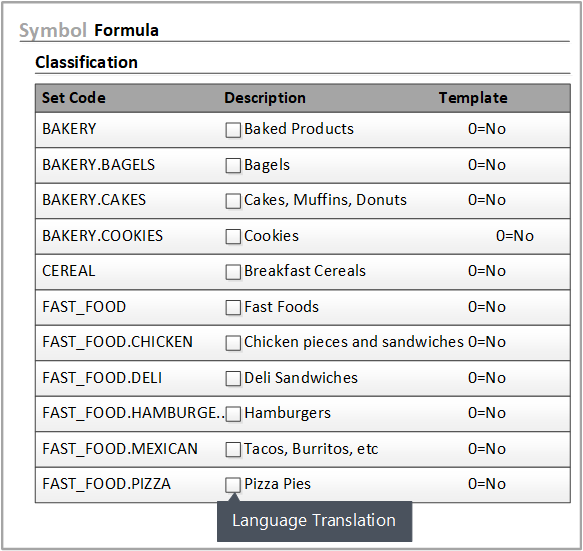
Task: Switch to the Symbol tab
Action: point(53,30)
